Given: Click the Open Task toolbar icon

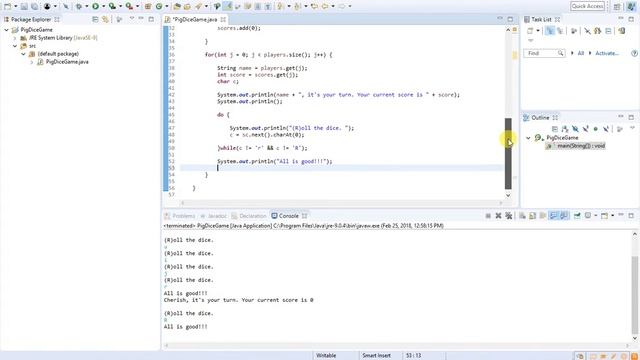Looking at the screenshot, I should point(187,6).
